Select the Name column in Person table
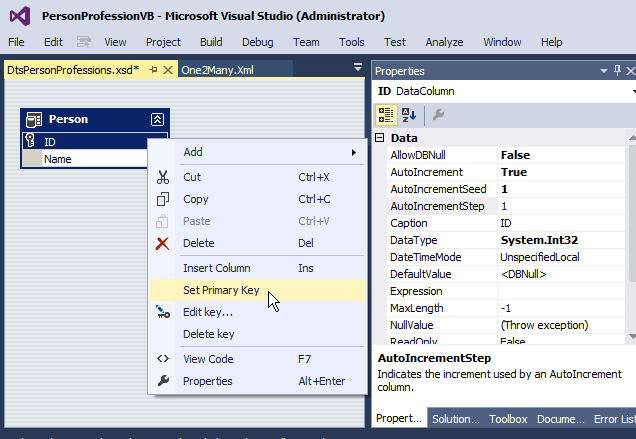The width and height of the screenshot is (636, 439). pos(84,159)
